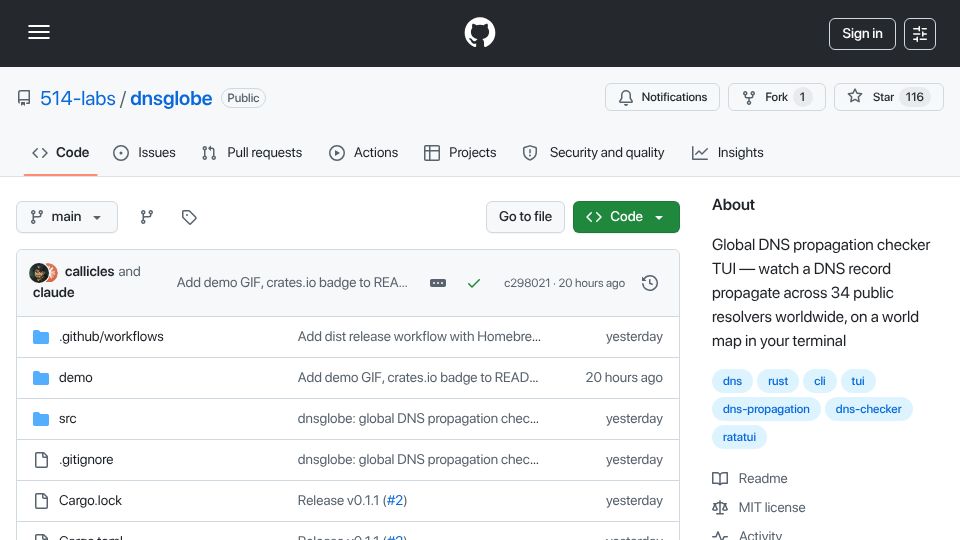The width and height of the screenshot is (960, 540).
Task: Click the file icon beside Cargo.lock
Action: [x=41, y=501]
